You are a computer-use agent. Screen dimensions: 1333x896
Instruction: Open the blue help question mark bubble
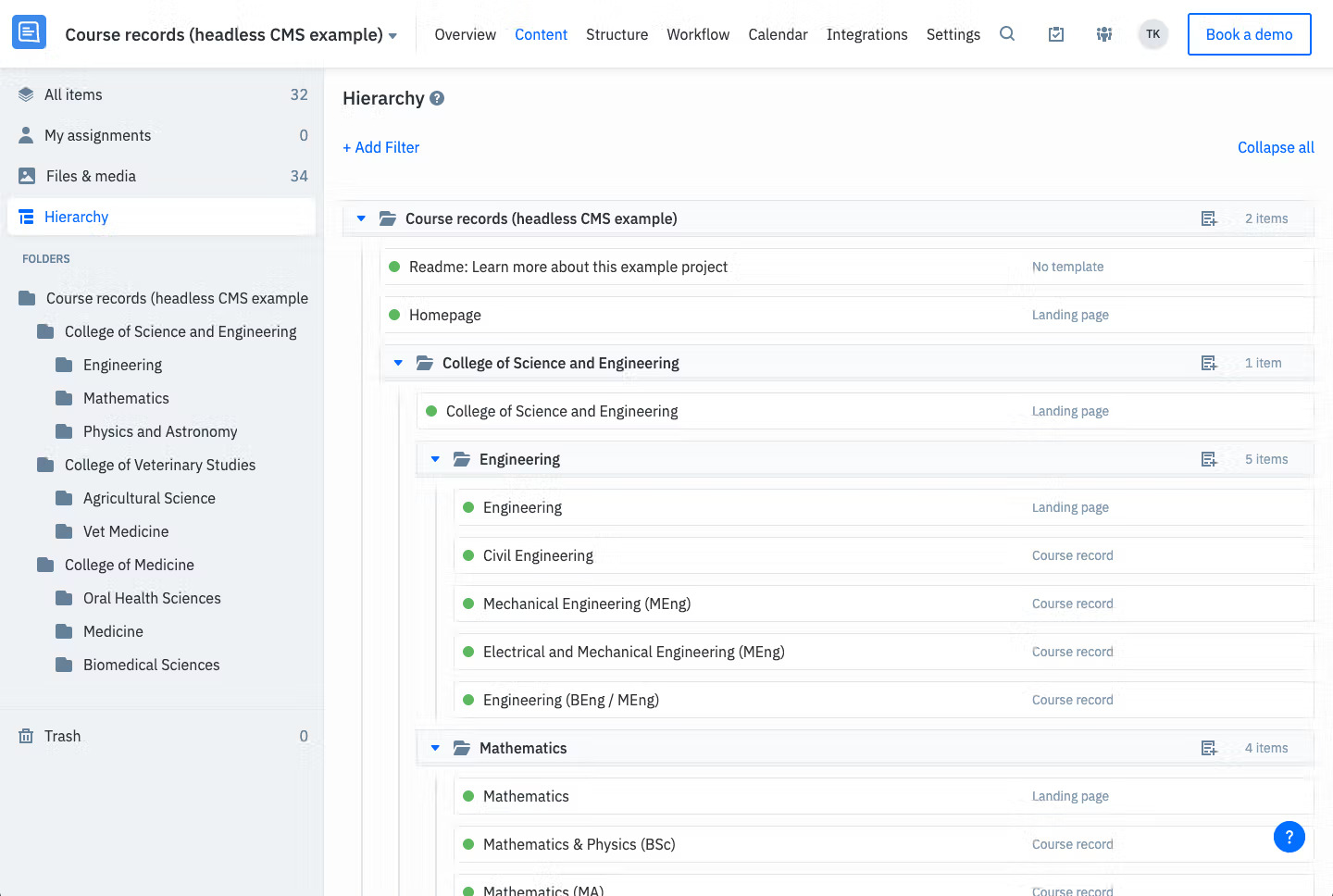[x=1289, y=837]
